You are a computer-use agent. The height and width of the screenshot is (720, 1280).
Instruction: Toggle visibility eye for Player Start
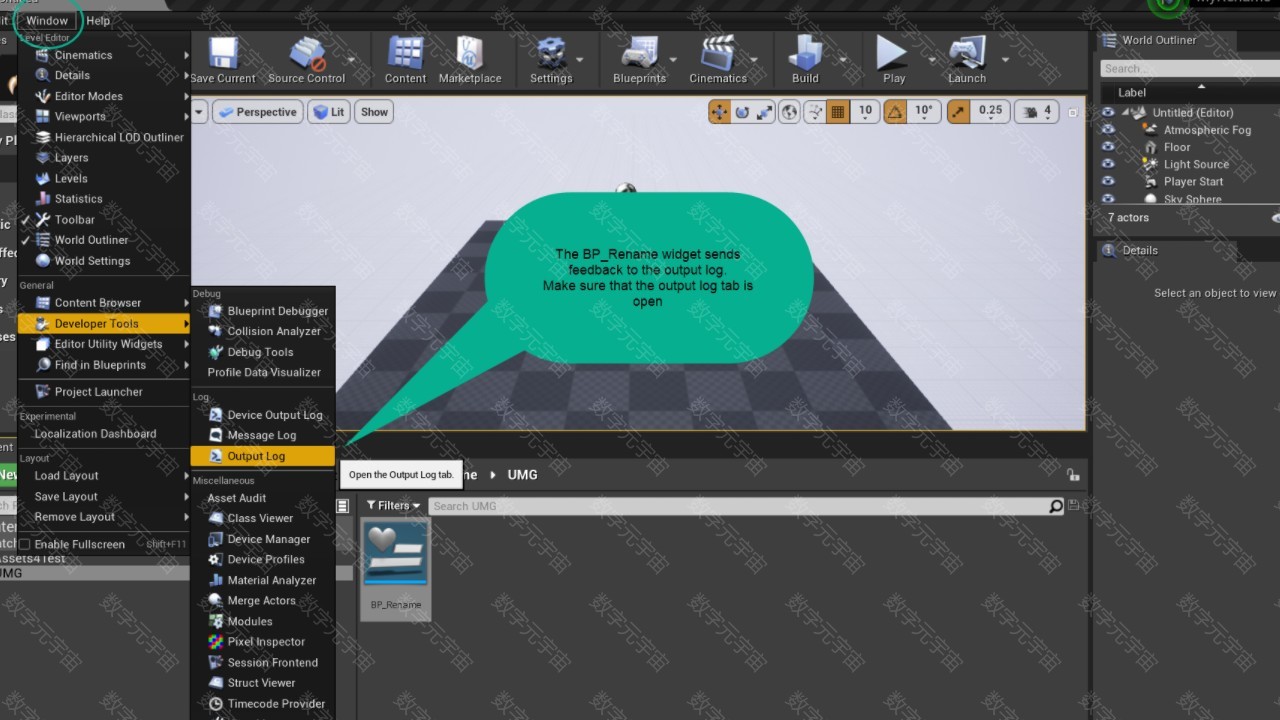pyautogui.click(x=1108, y=181)
